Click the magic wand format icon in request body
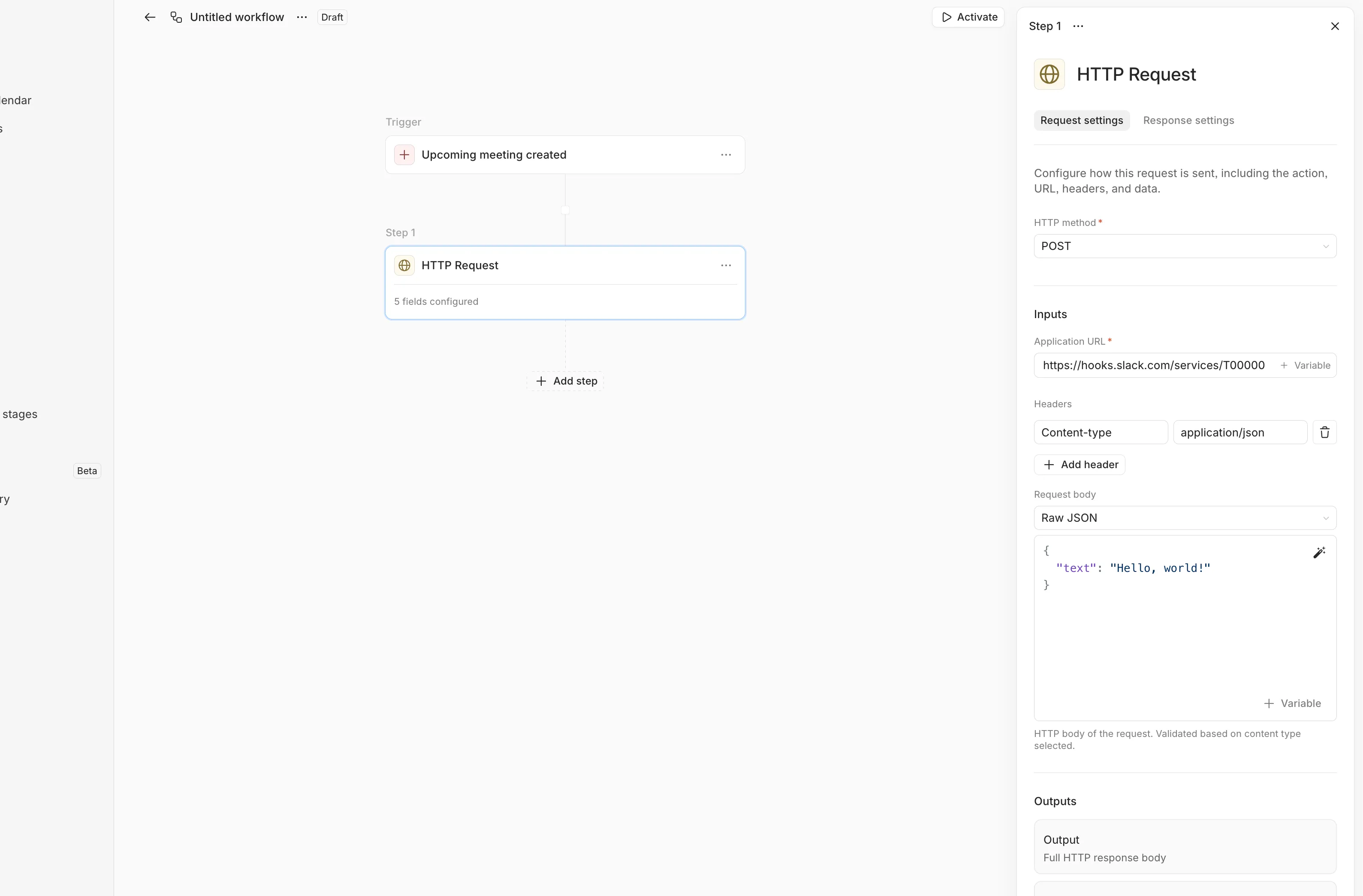The height and width of the screenshot is (896, 1363). (x=1319, y=553)
